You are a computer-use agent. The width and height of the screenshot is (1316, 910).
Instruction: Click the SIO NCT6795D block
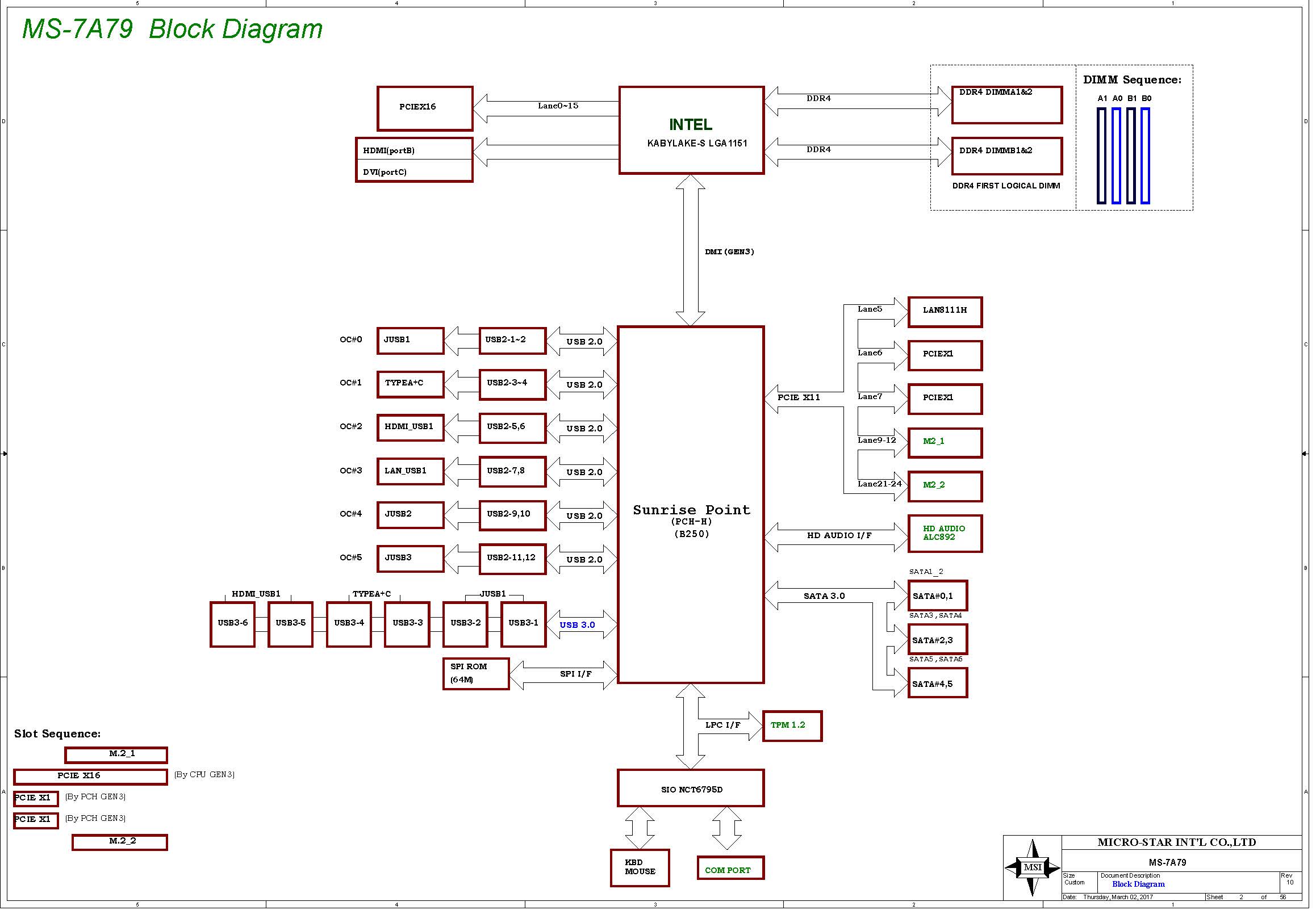(690, 789)
